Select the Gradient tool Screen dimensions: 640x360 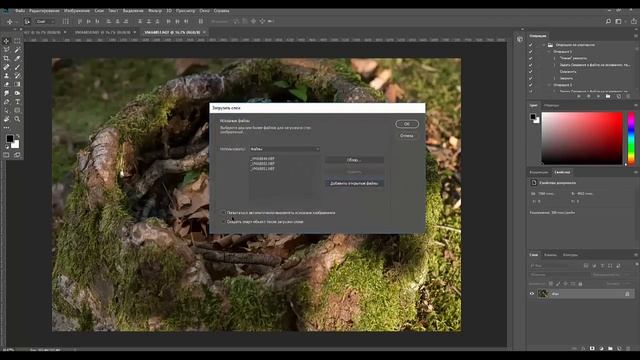tap(17, 84)
